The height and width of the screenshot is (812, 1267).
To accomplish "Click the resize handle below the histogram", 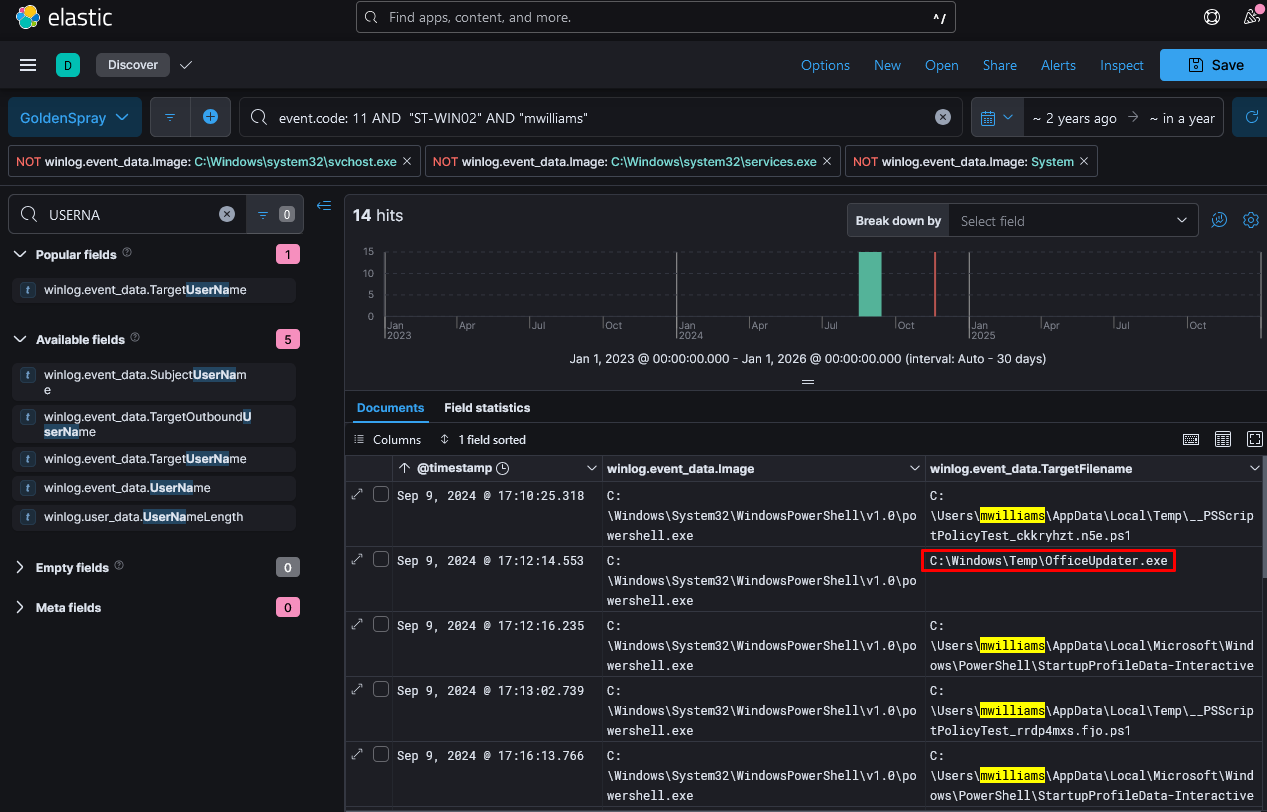I will pos(808,382).
